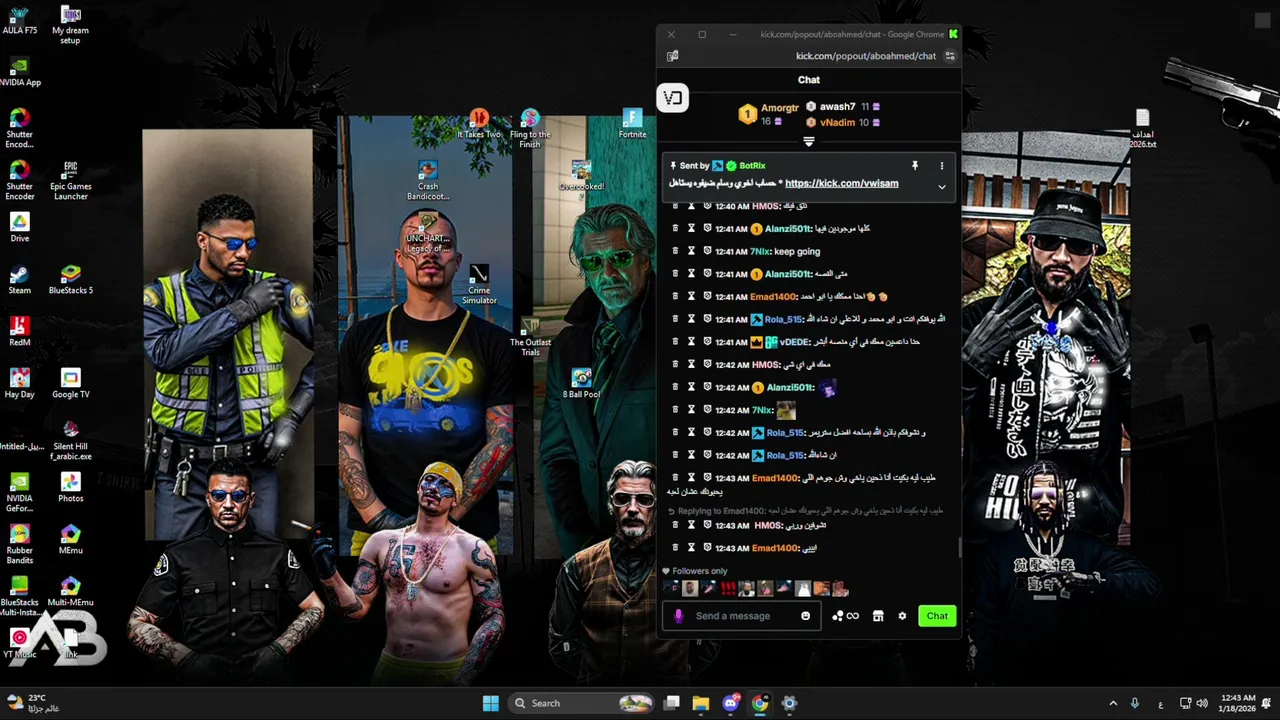Launch Crime Simulator desktop icon
The width and height of the screenshot is (1280, 720).
click(479, 285)
